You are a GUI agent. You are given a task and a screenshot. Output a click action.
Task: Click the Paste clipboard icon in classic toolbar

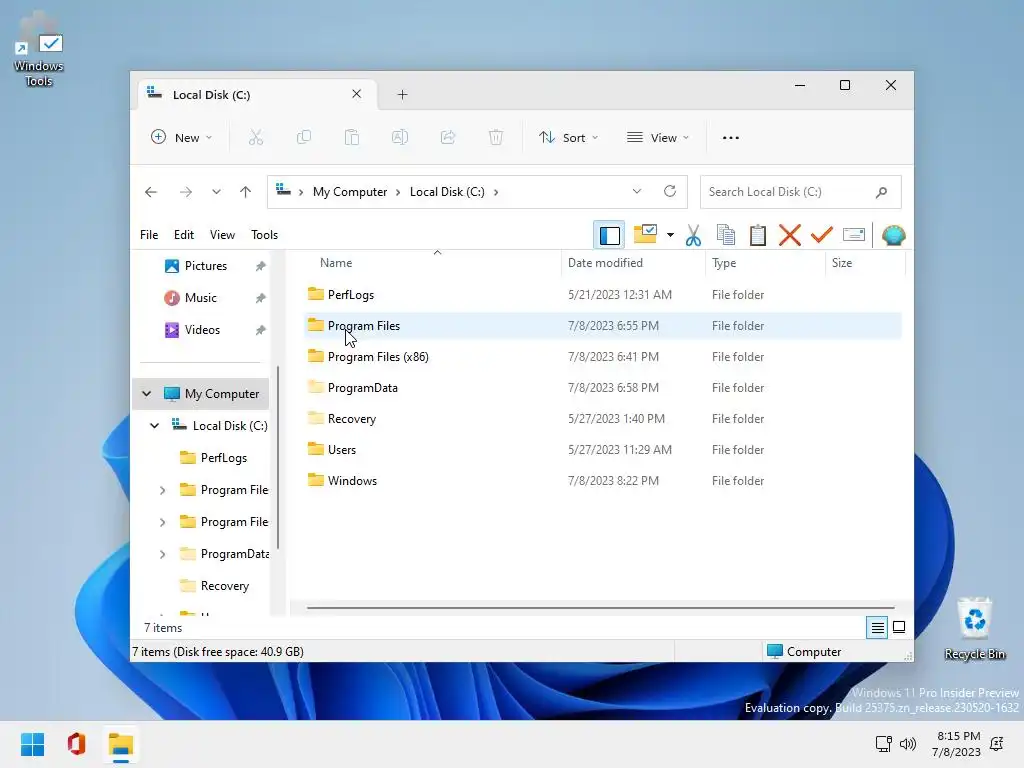[x=758, y=235]
